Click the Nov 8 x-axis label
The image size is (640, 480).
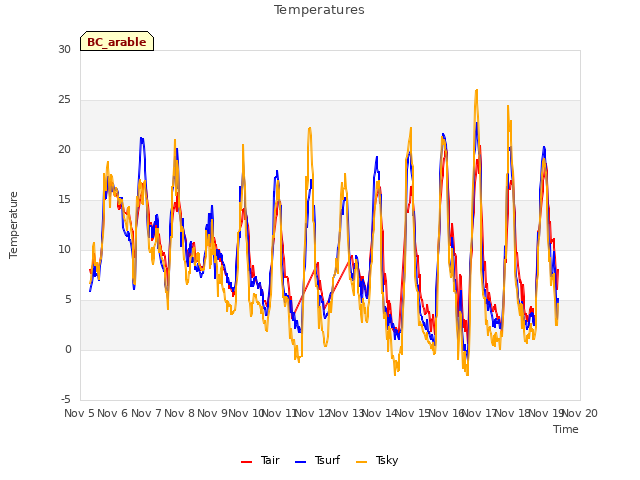[x=180, y=413]
